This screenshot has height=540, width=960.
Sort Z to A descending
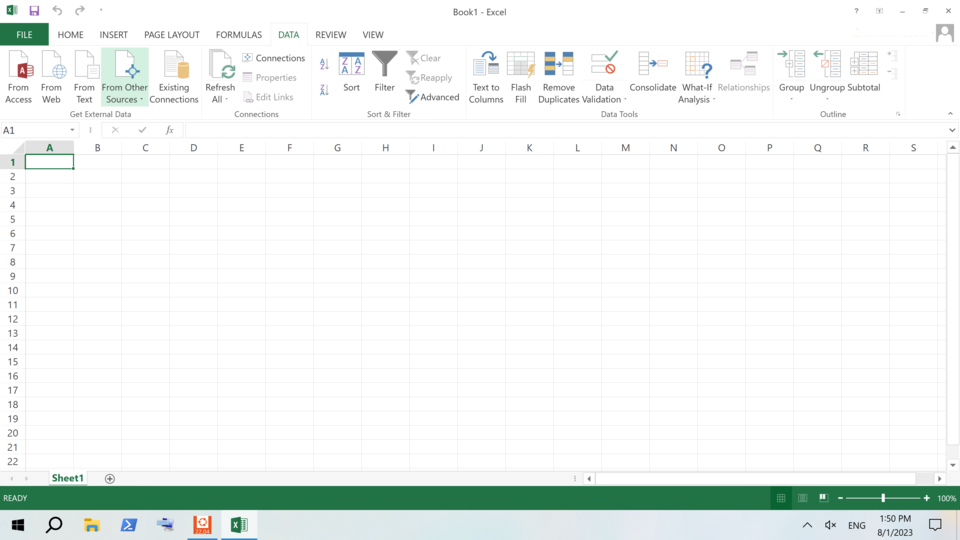point(324,90)
